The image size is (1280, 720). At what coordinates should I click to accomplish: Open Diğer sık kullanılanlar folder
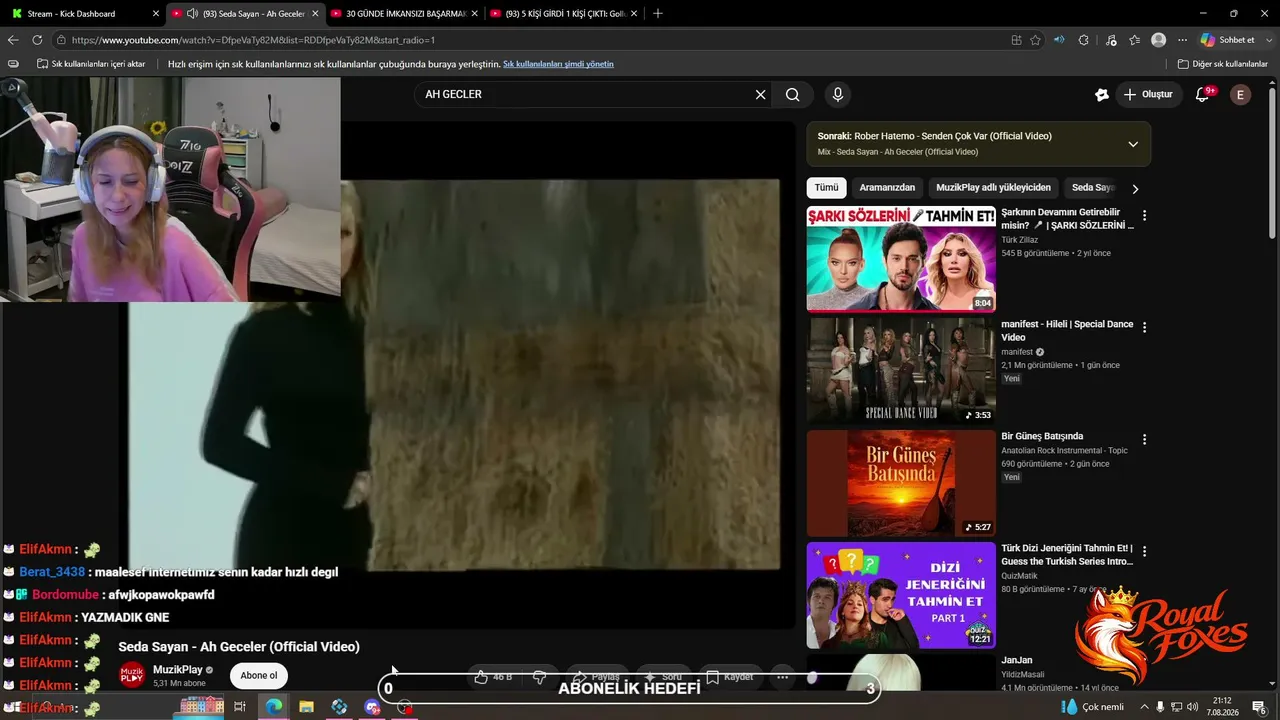pos(1223,64)
